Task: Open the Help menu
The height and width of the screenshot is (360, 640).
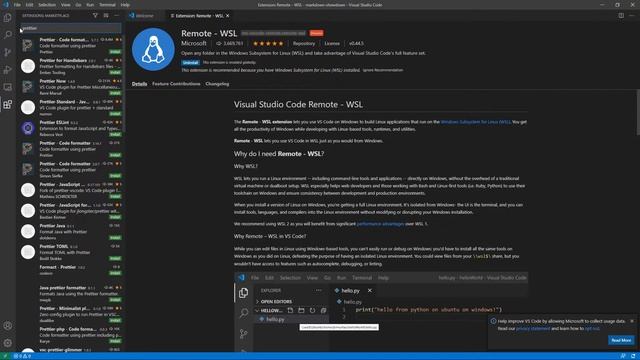Action: click(x=125, y=5)
